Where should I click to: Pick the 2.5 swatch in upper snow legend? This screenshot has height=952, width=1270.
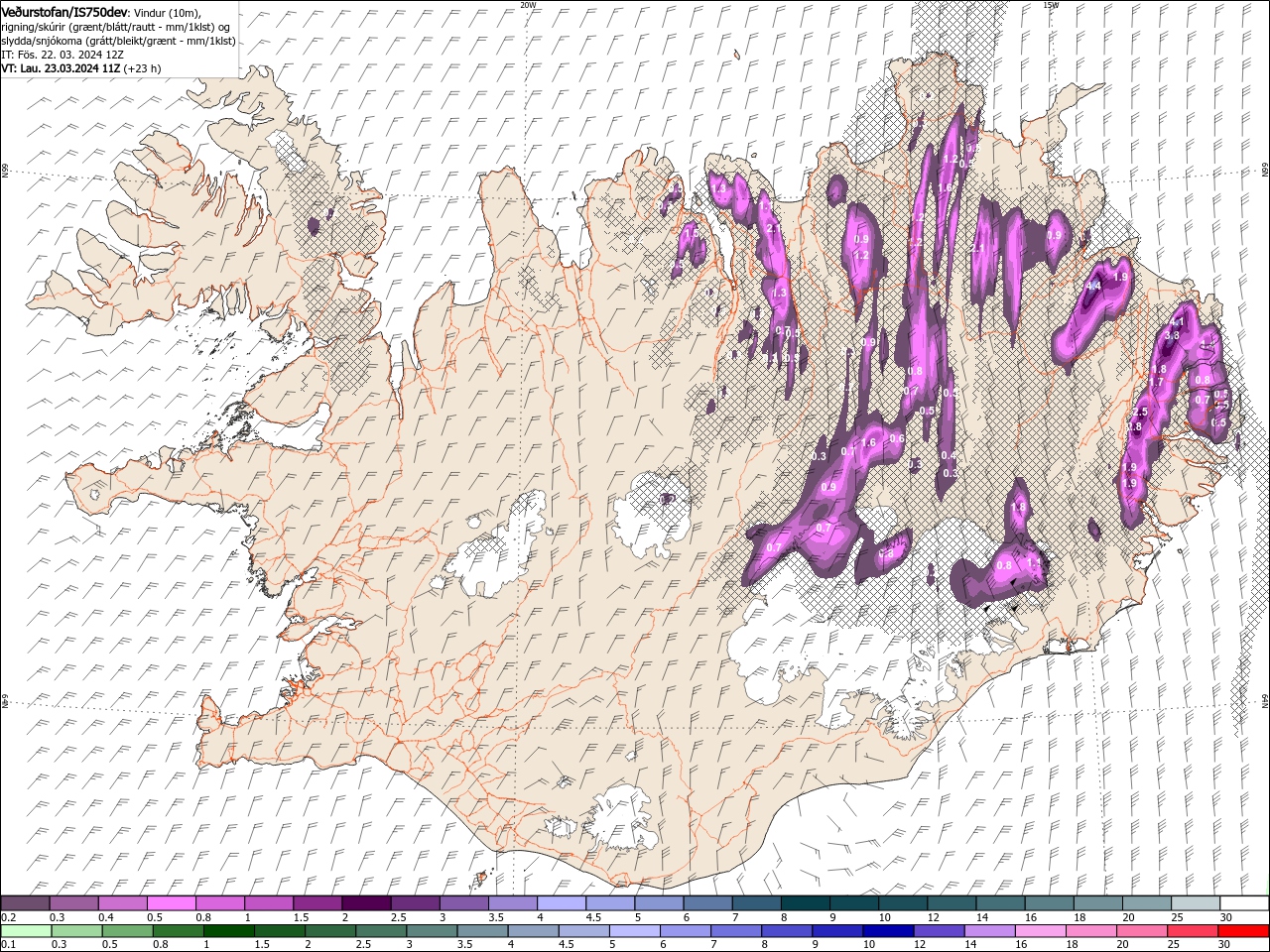coord(415,902)
